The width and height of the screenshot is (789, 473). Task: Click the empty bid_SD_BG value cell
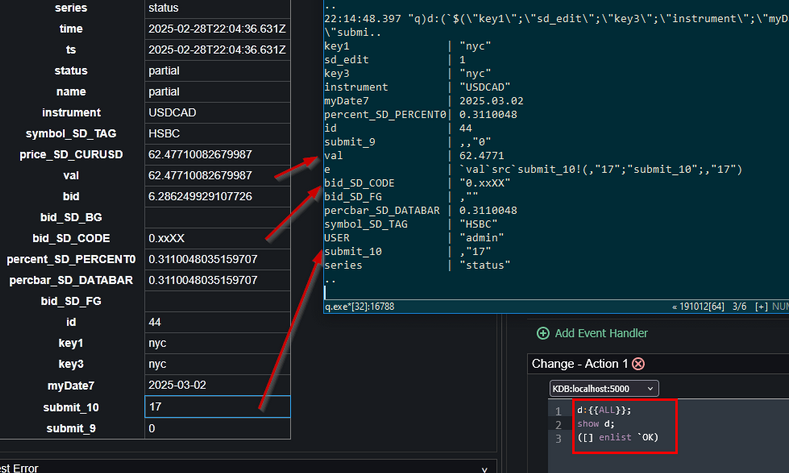217,218
